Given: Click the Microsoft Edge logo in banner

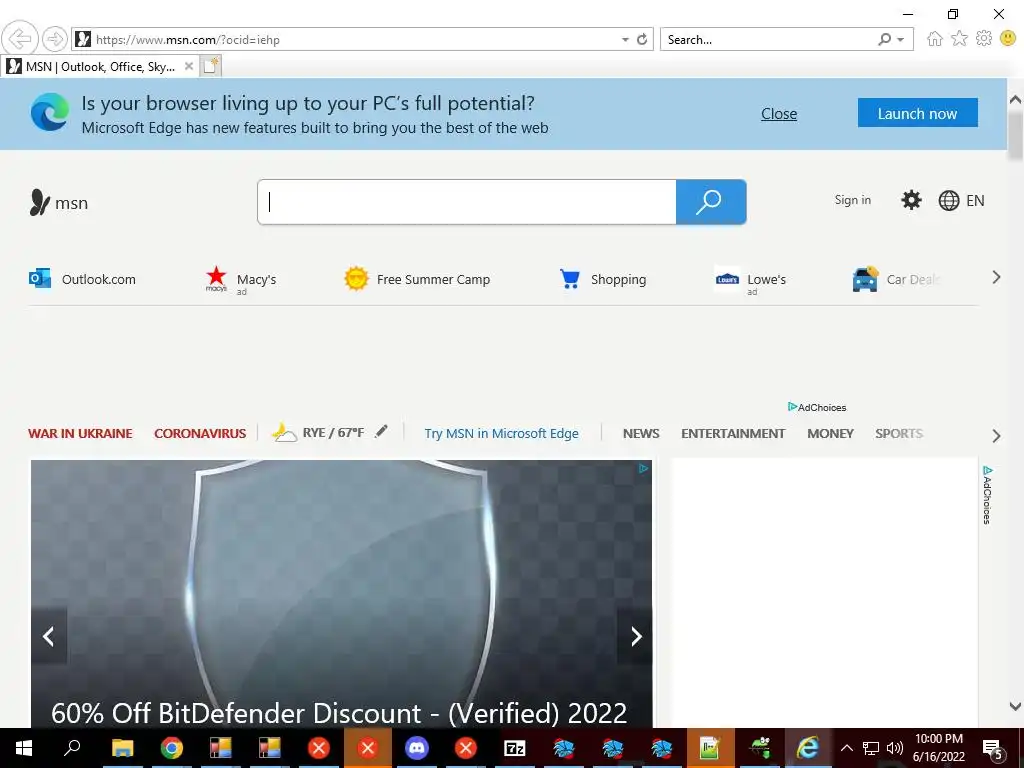Looking at the screenshot, I should (x=50, y=112).
